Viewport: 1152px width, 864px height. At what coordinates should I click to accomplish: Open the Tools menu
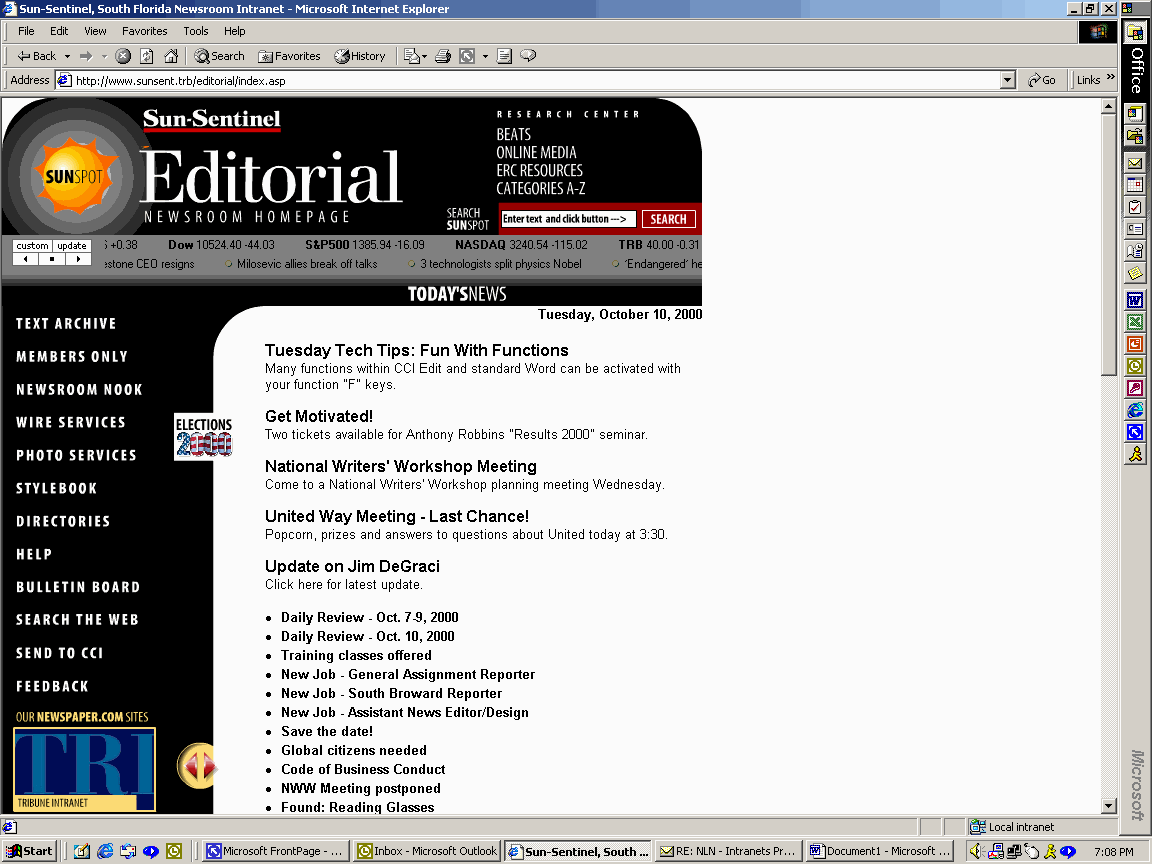195,31
